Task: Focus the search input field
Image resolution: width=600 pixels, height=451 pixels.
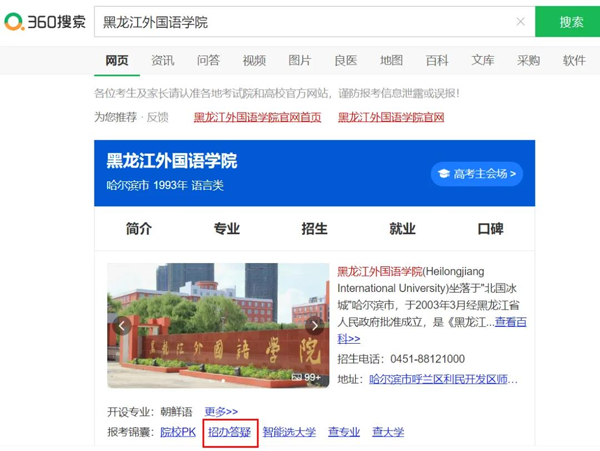Action: [300, 22]
